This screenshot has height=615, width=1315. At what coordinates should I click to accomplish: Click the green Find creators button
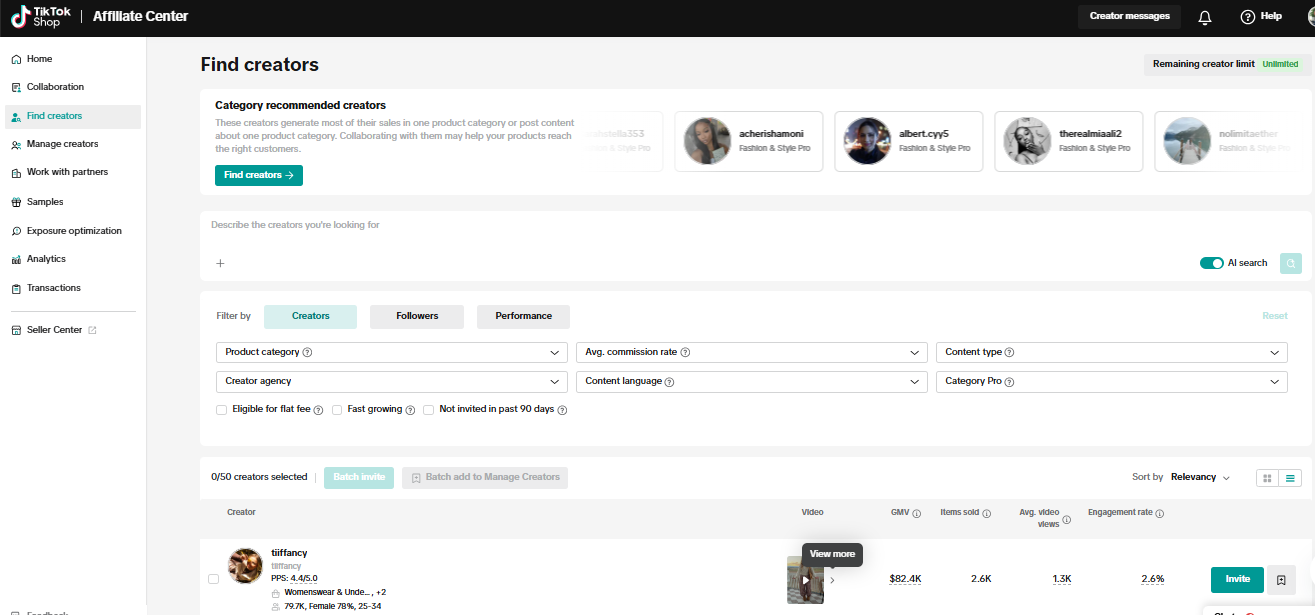[259, 176]
